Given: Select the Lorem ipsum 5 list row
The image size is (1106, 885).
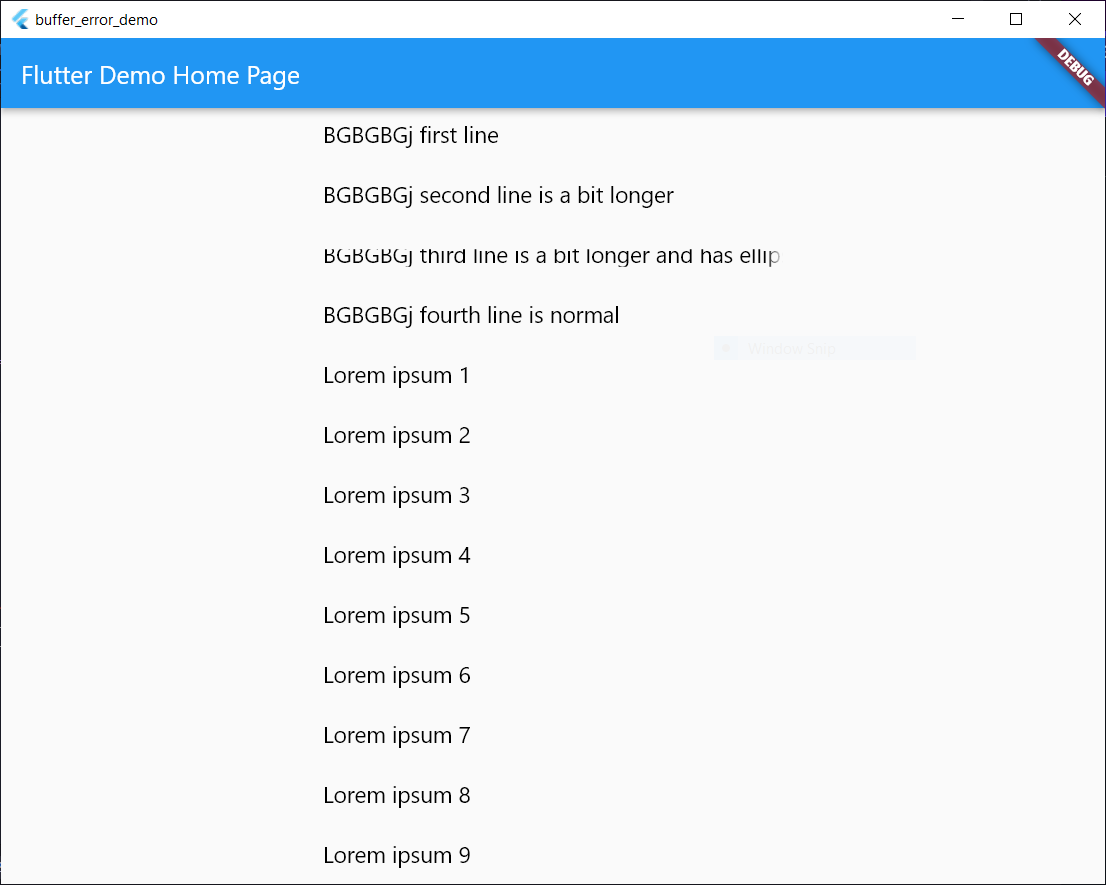Looking at the screenshot, I should point(396,615).
